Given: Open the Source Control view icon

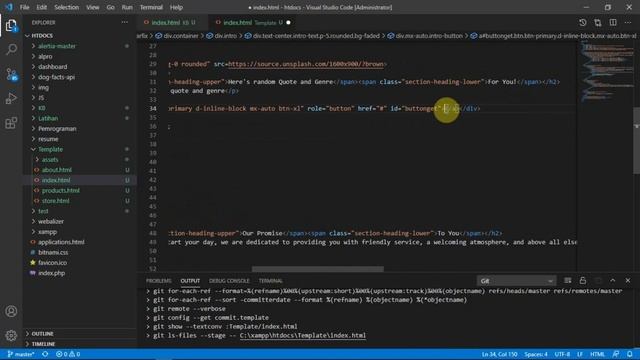Looking at the screenshot, I should point(11,74).
